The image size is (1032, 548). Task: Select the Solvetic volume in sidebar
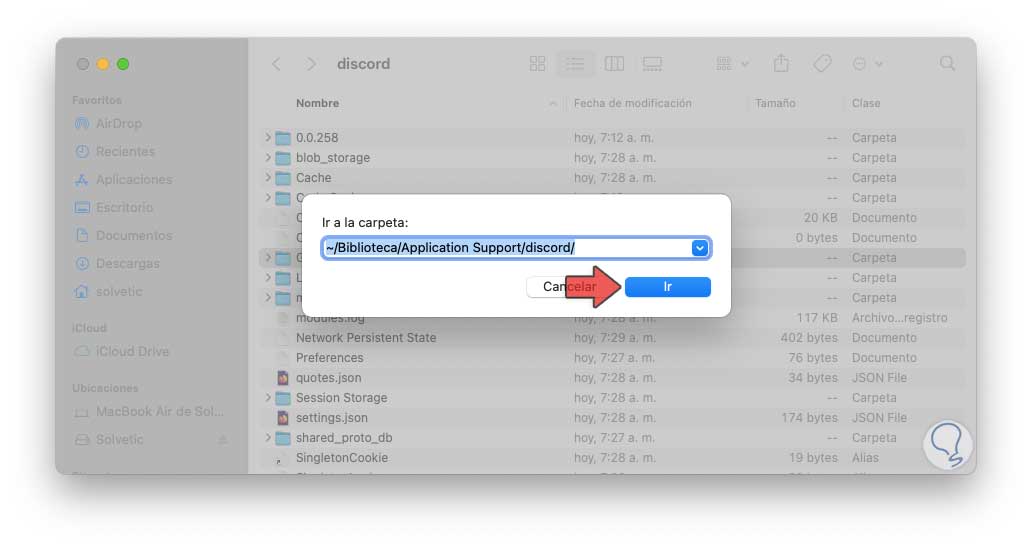pos(110,439)
